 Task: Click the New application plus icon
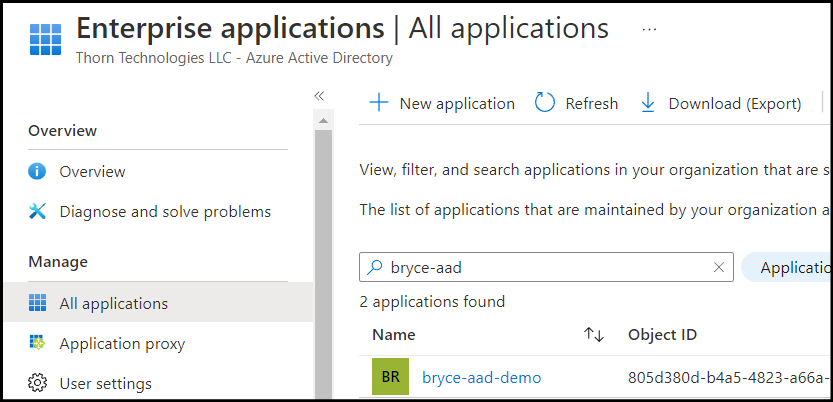pyautogui.click(x=379, y=102)
